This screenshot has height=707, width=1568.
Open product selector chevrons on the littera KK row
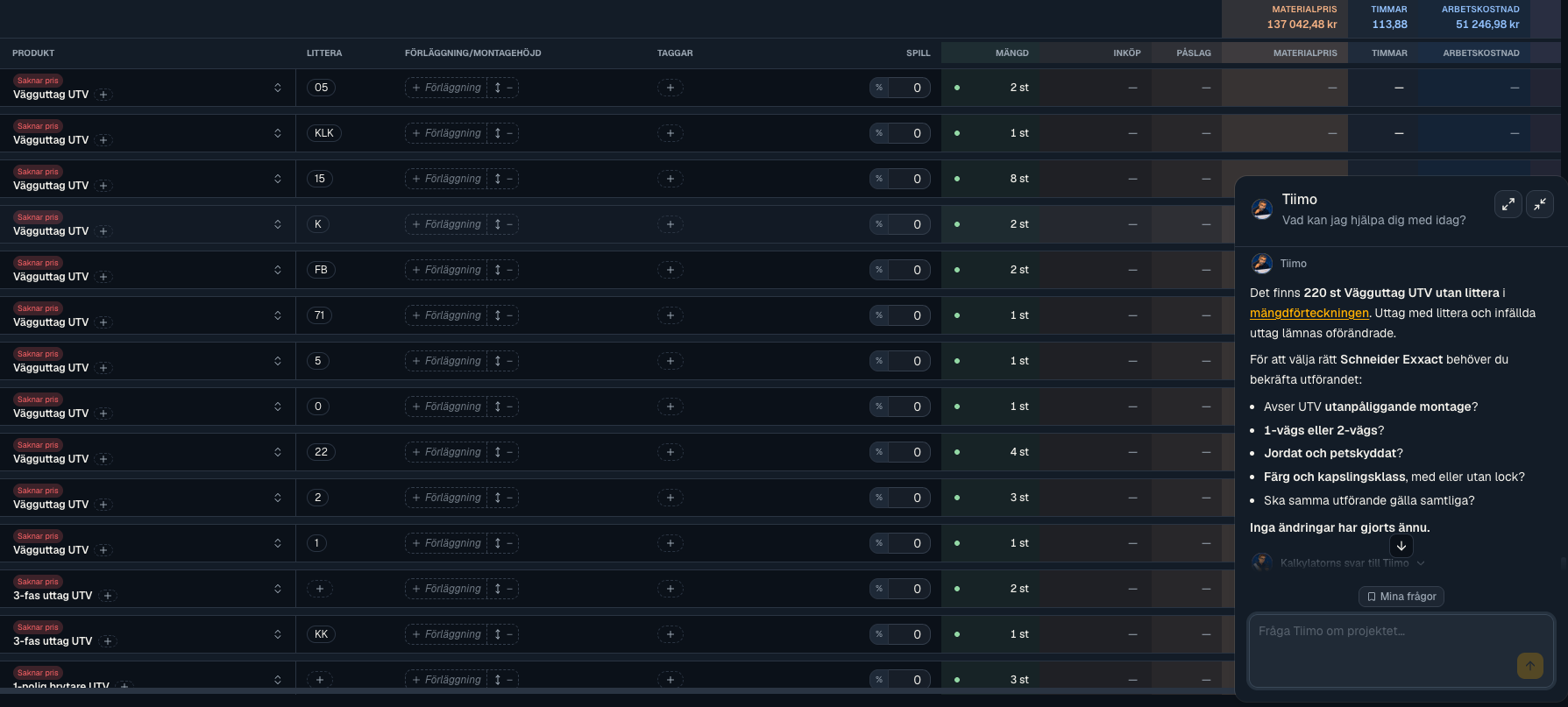278,634
